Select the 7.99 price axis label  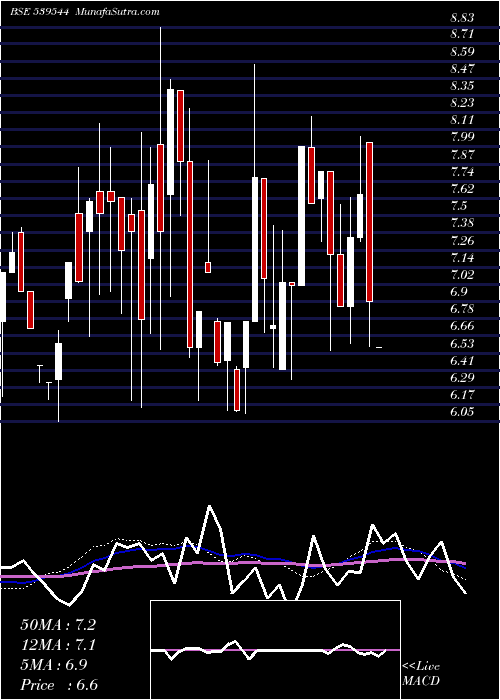coord(462,137)
